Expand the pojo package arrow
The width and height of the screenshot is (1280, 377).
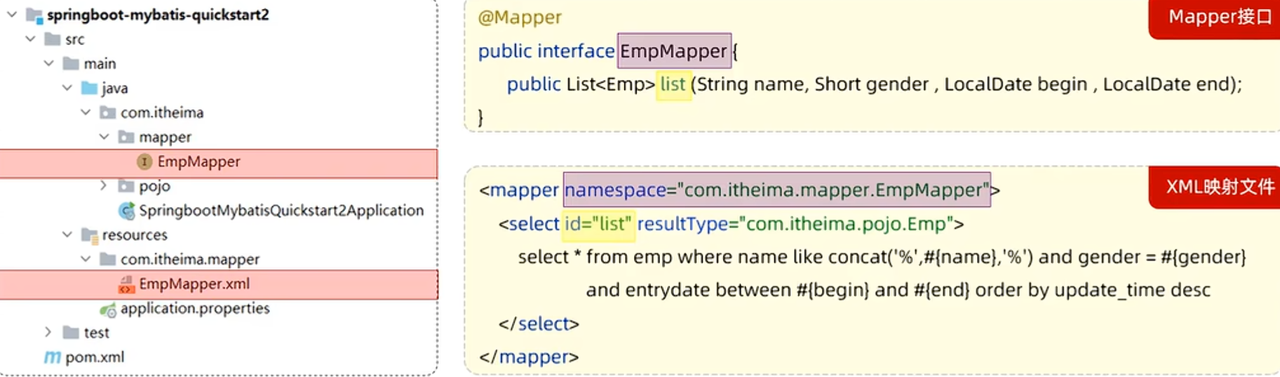[104, 186]
